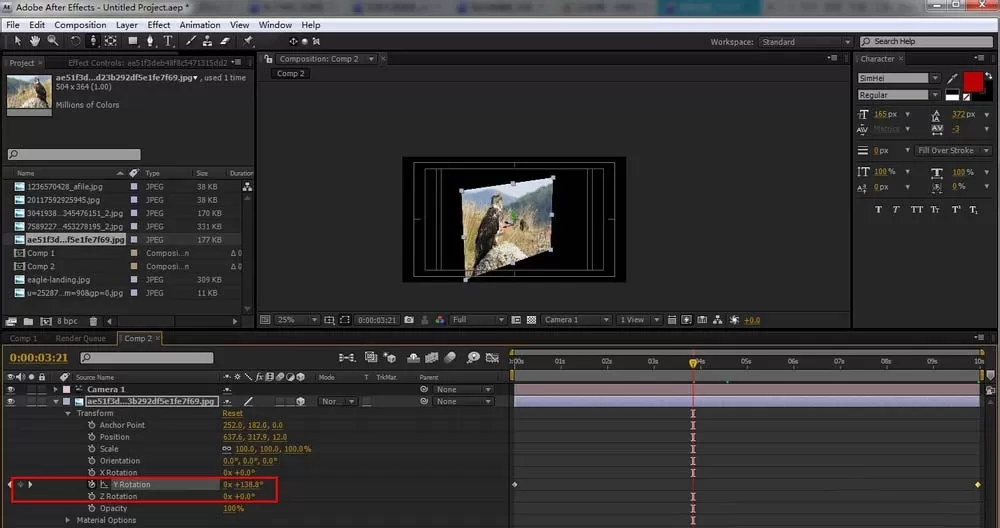Toggle viewer lock for Composition panel
Image resolution: width=1000 pixels, height=528 pixels.
[x=268, y=59]
